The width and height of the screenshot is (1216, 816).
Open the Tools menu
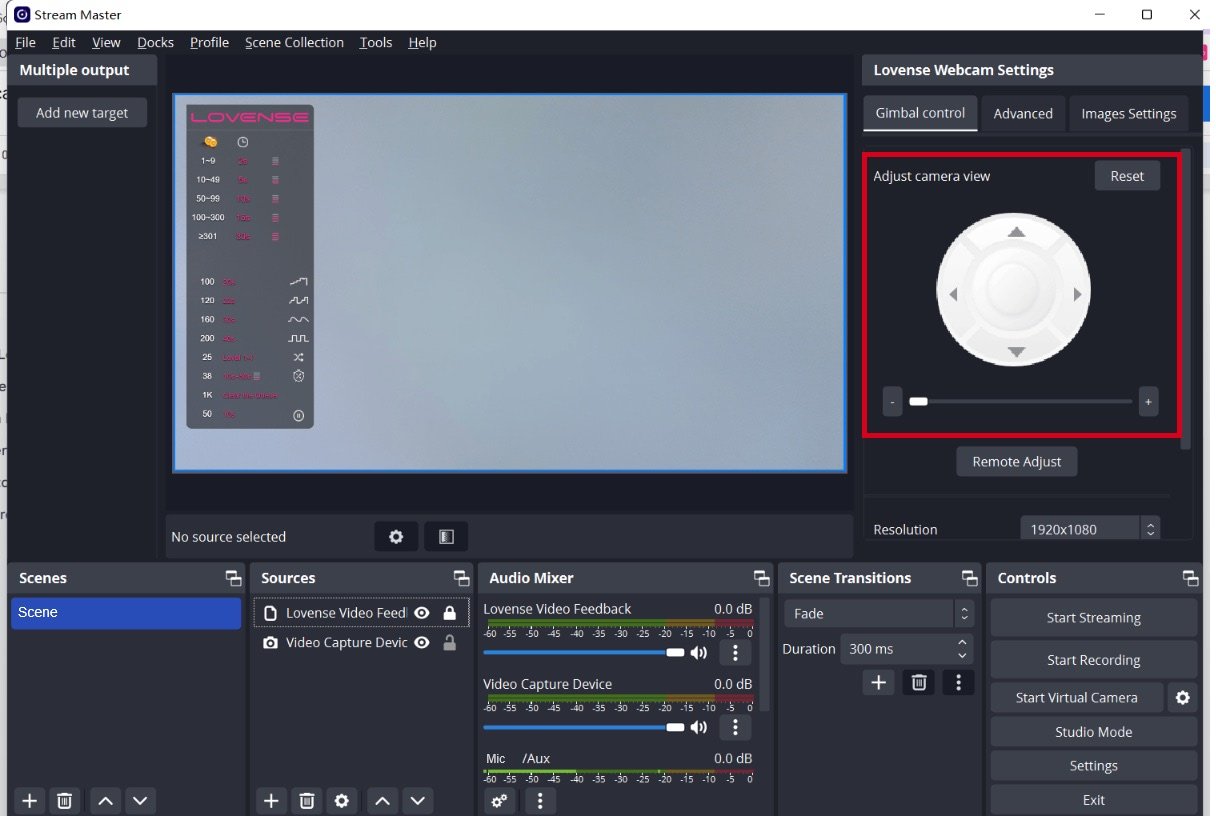pyautogui.click(x=376, y=42)
